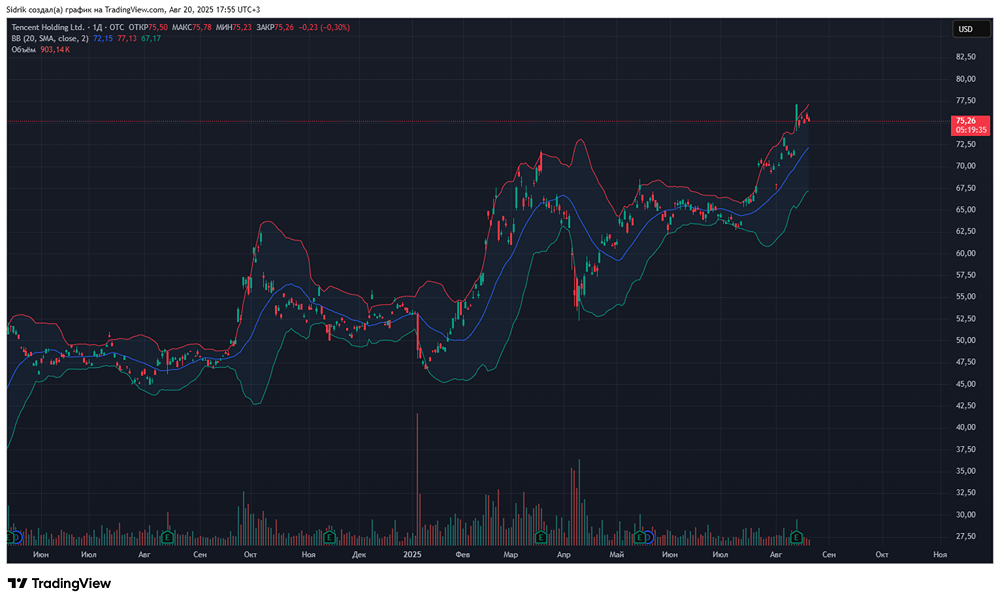Viewport: 1000px width, 603px height.
Task: Click the 60,00 price axis label
Action: [966, 253]
